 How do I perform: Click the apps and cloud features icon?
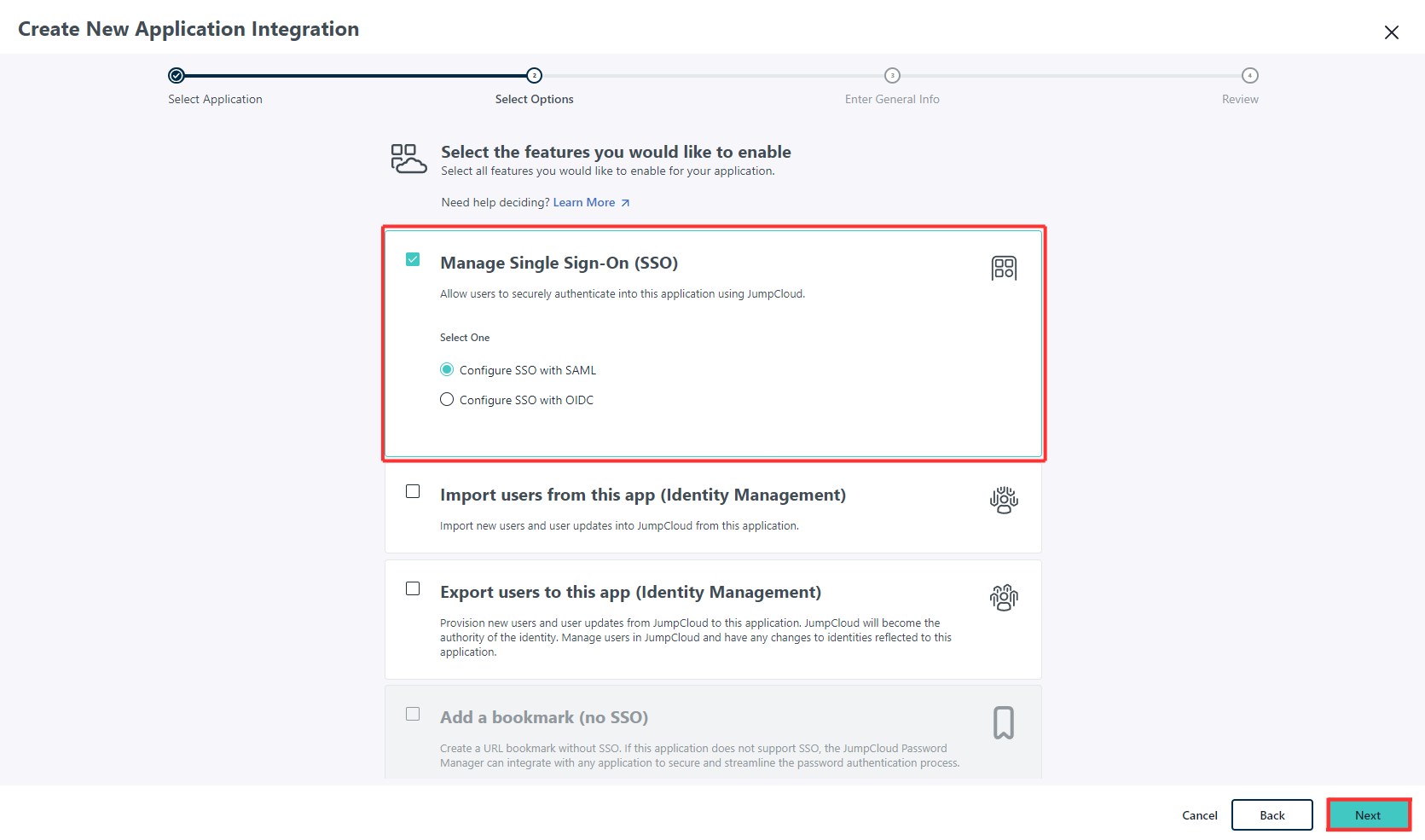coord(408,159)
